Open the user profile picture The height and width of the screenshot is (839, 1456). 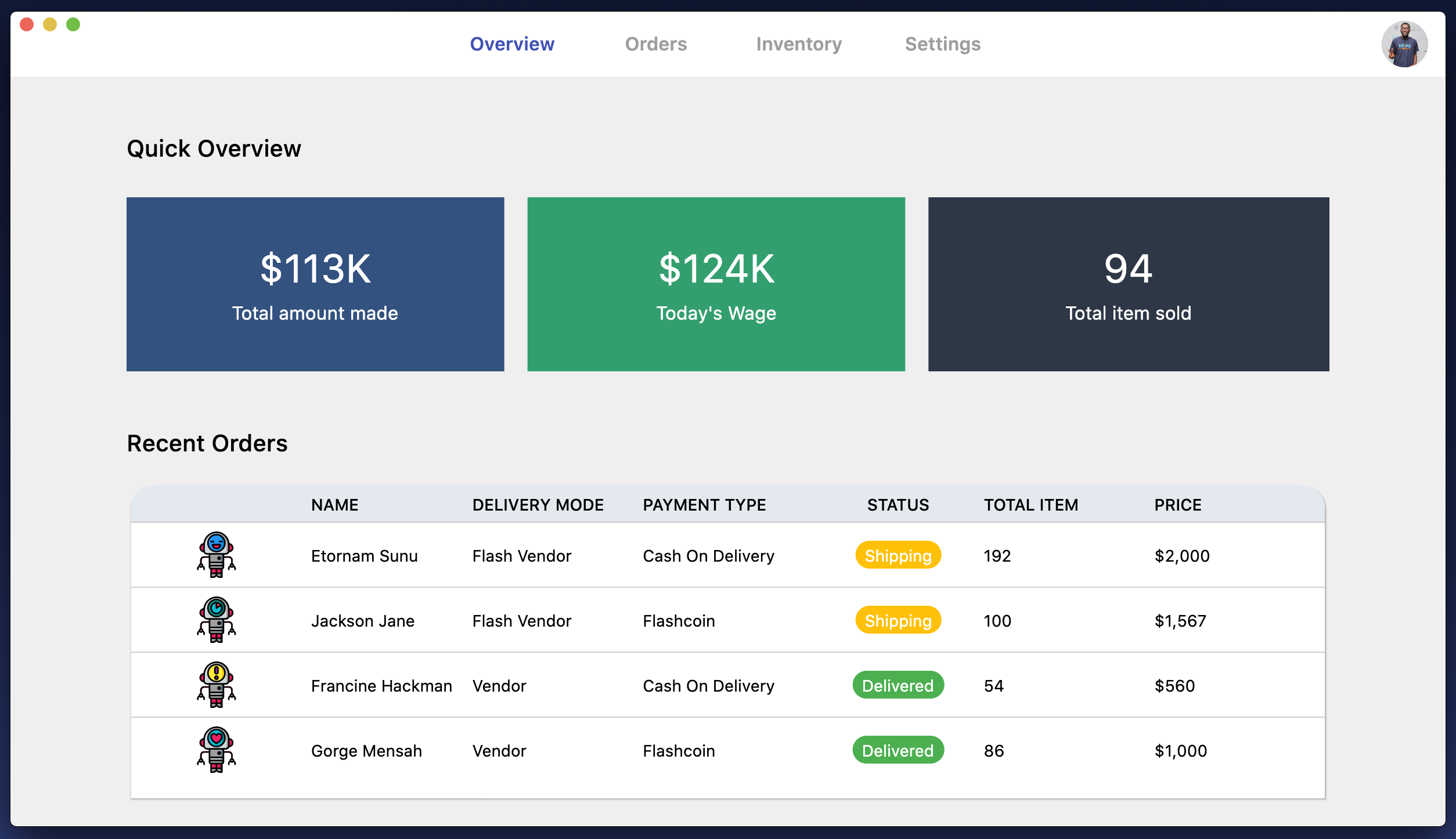(1404, 44)
